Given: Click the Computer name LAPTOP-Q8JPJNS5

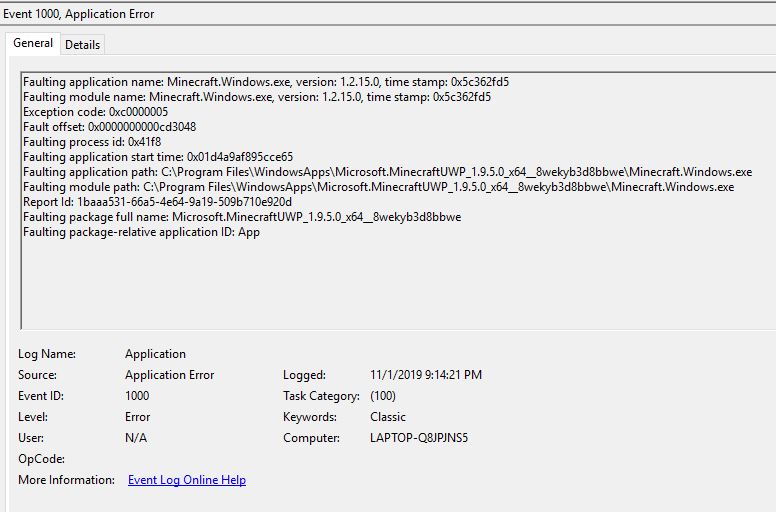Looking at the screenshot, I should [x=419, y=438].
